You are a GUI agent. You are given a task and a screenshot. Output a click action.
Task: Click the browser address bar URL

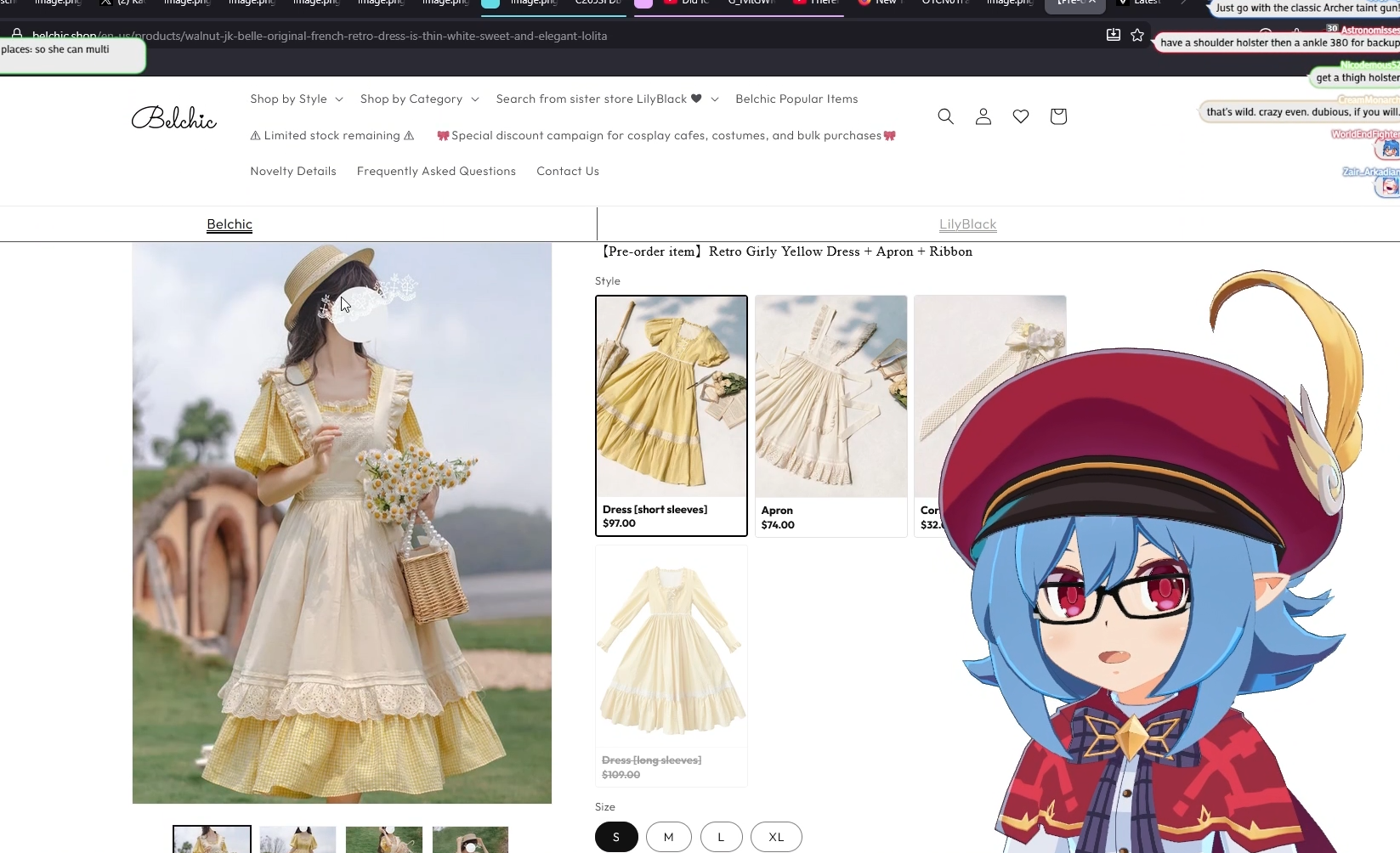[320, 36]
